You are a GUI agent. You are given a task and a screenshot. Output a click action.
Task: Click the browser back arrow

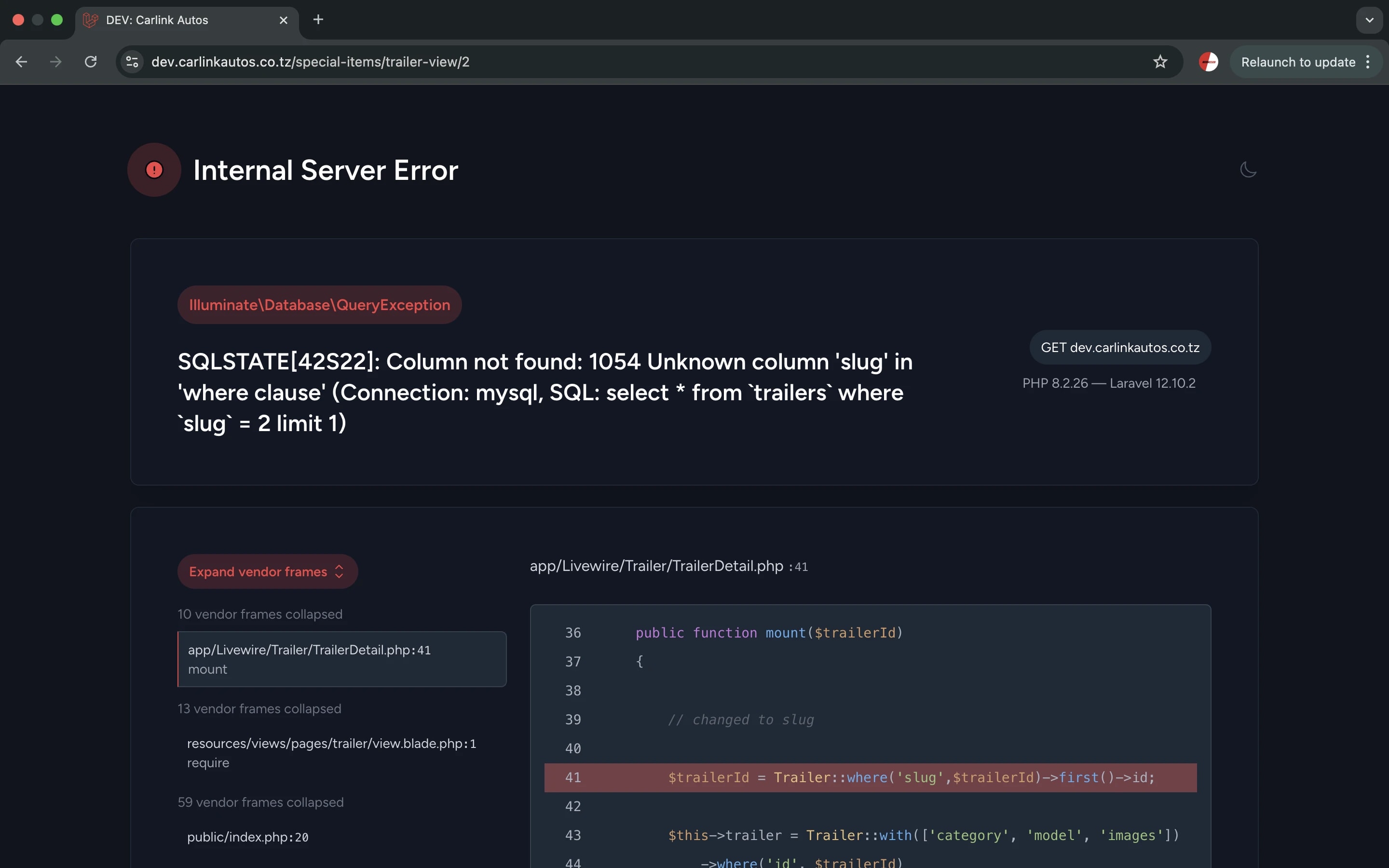click(x=22, y=62)
